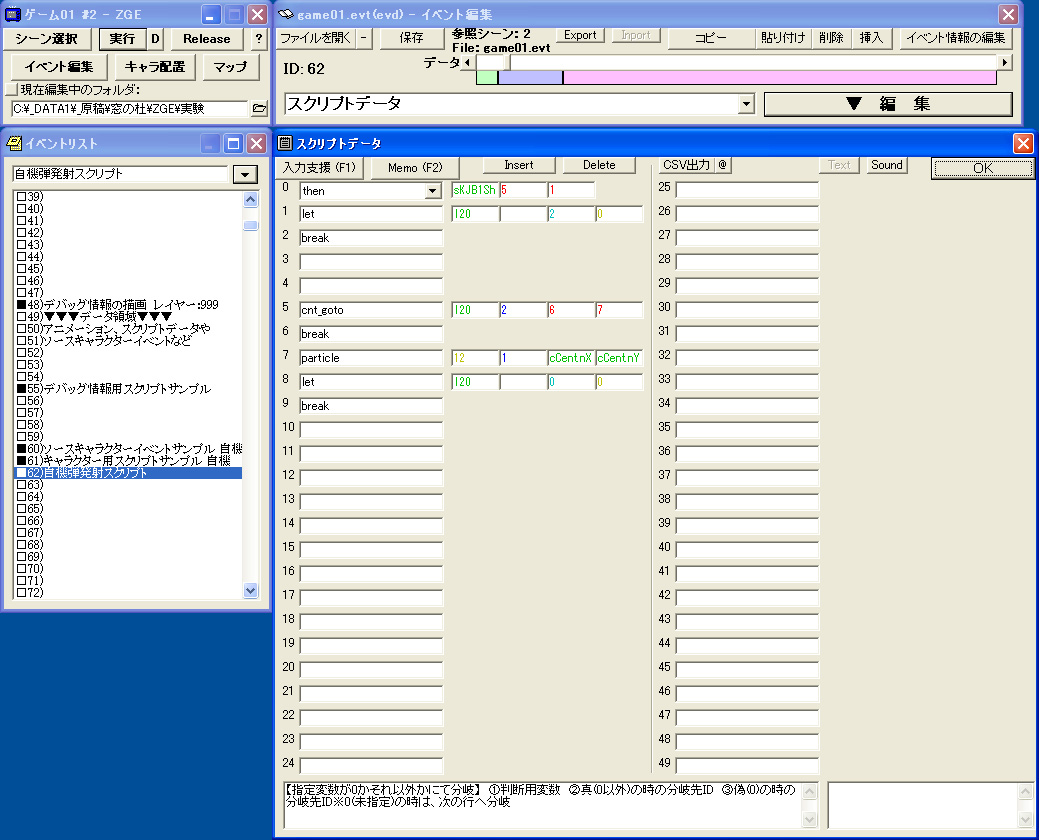This screenshot has width=1039, height=840.
Task: Click folder path field C:¥_DATA1
Action: click(129, 109)
